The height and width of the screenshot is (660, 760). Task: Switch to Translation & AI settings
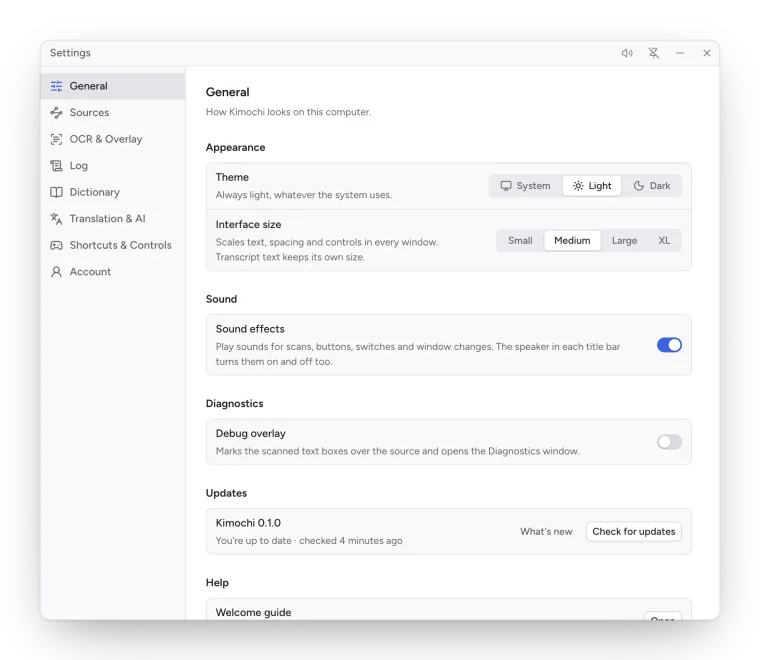point(112,219)
